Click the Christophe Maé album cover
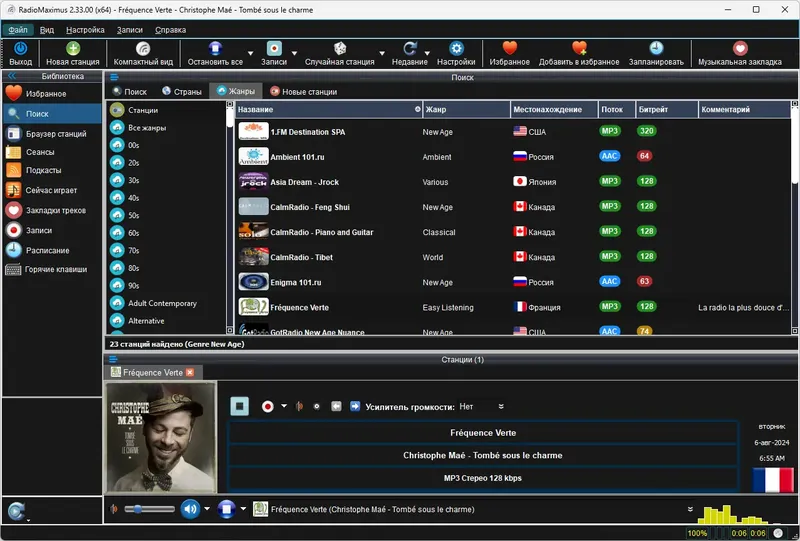Viewport: 800px width, 541px height. (161, 437)
